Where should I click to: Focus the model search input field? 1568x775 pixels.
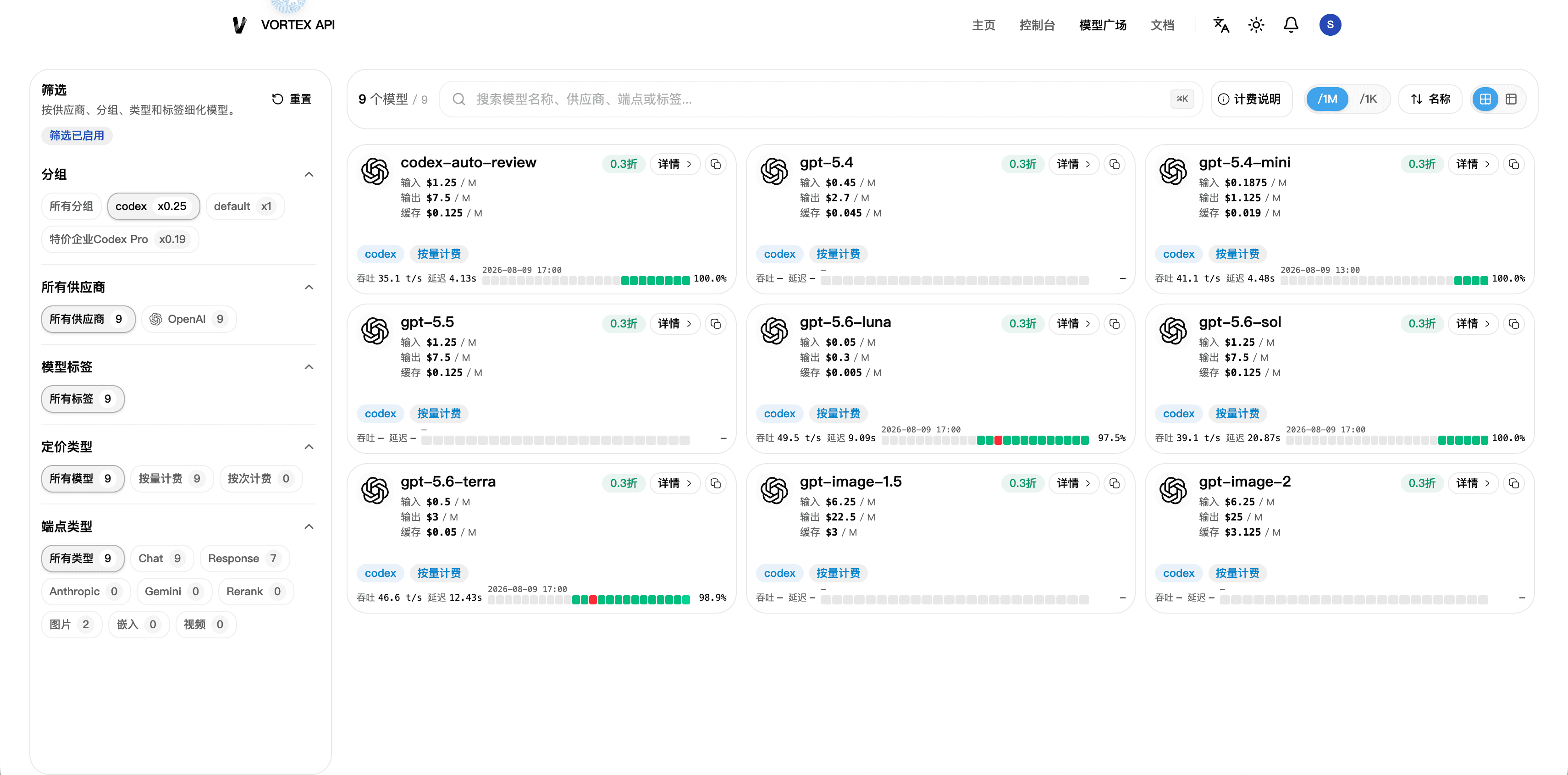point(820,99)
